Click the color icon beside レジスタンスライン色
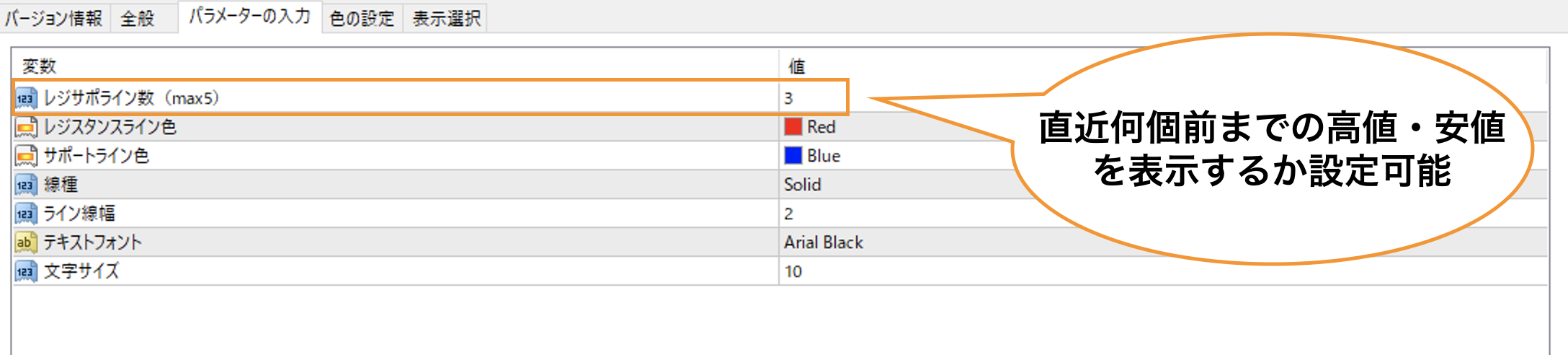 coord(26,127)
